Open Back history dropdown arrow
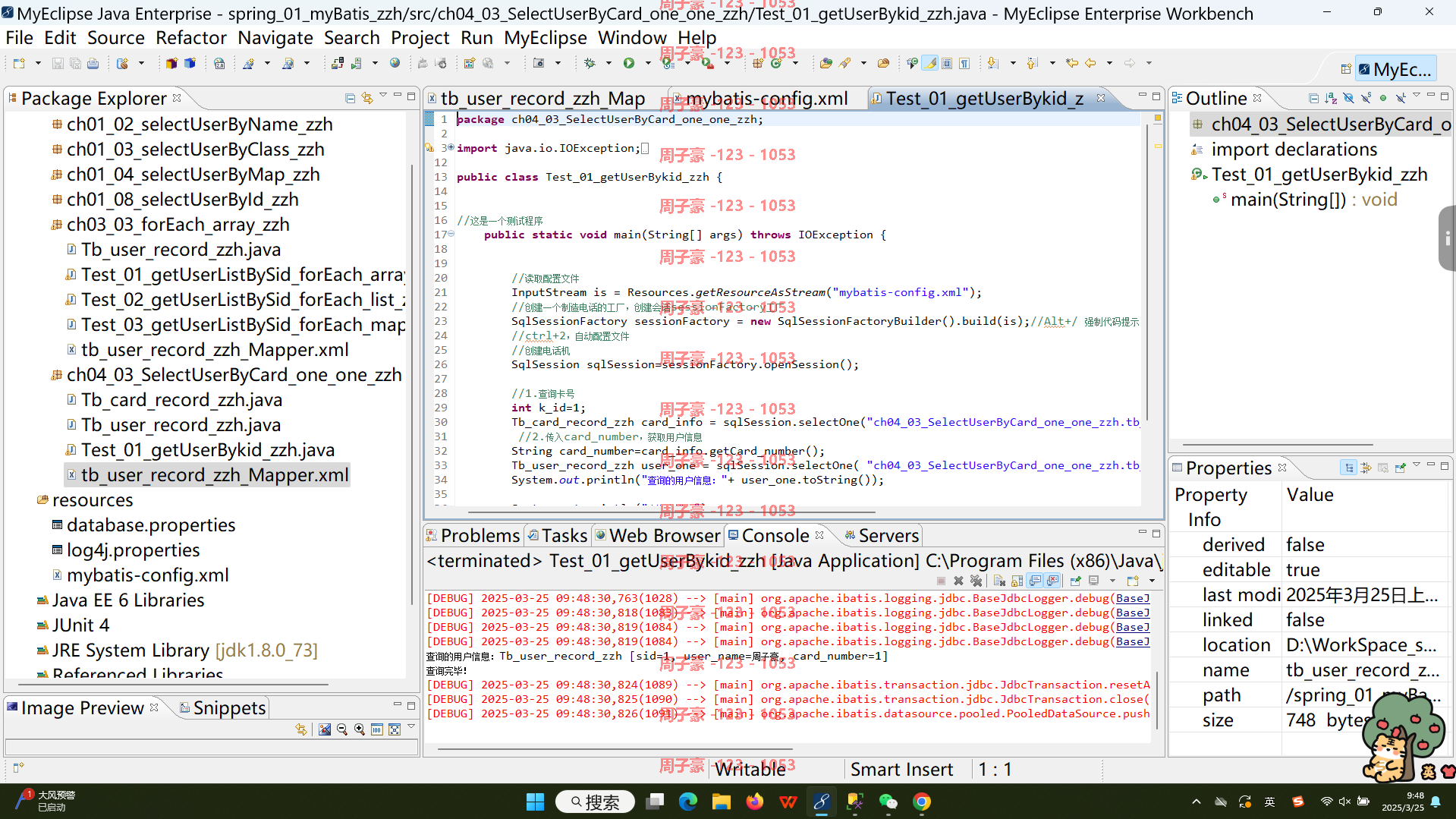1456x819 pixels. coord(1109,64)
